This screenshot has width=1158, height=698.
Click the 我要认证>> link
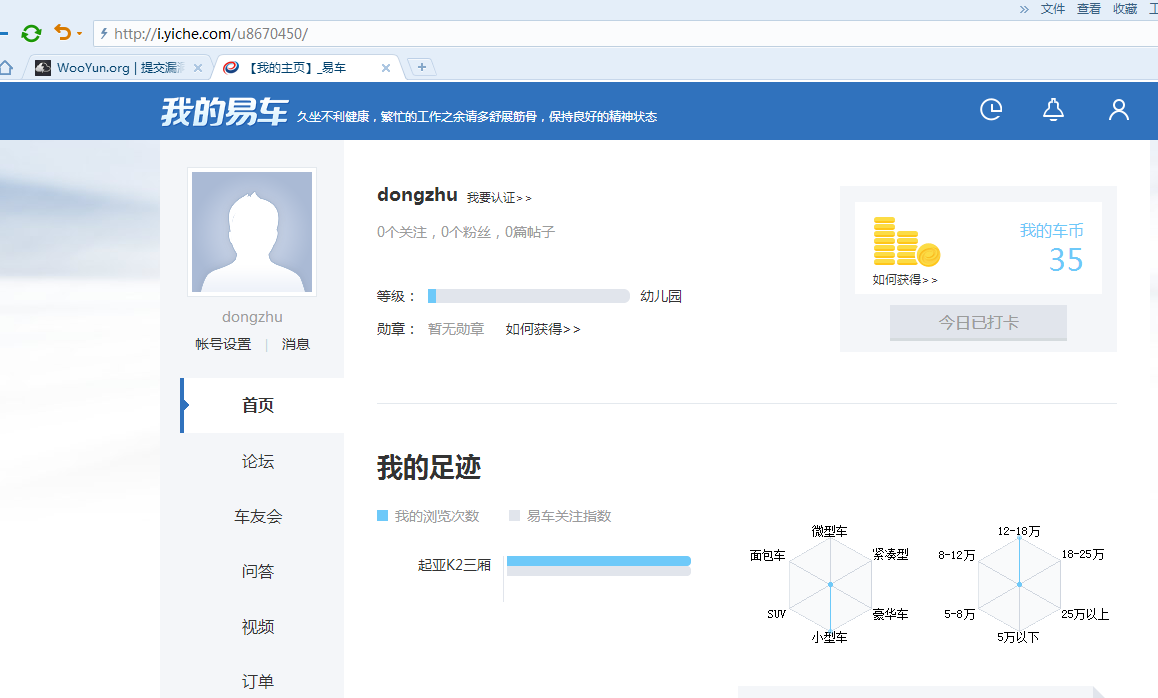[x=499, y=198]
